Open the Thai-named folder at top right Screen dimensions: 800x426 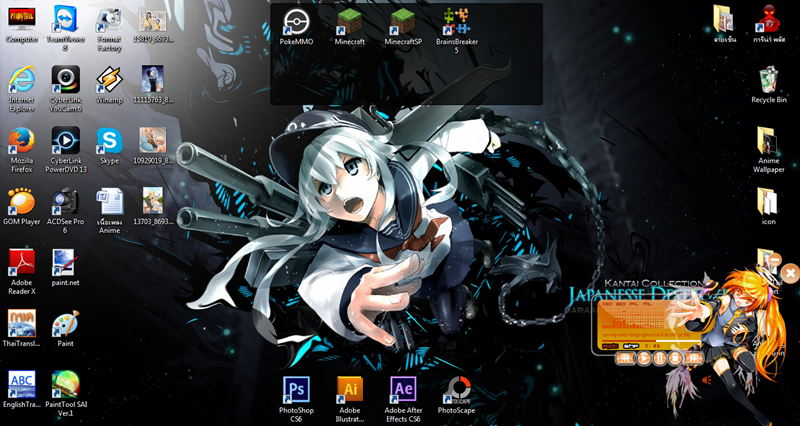tap(724, 24)
